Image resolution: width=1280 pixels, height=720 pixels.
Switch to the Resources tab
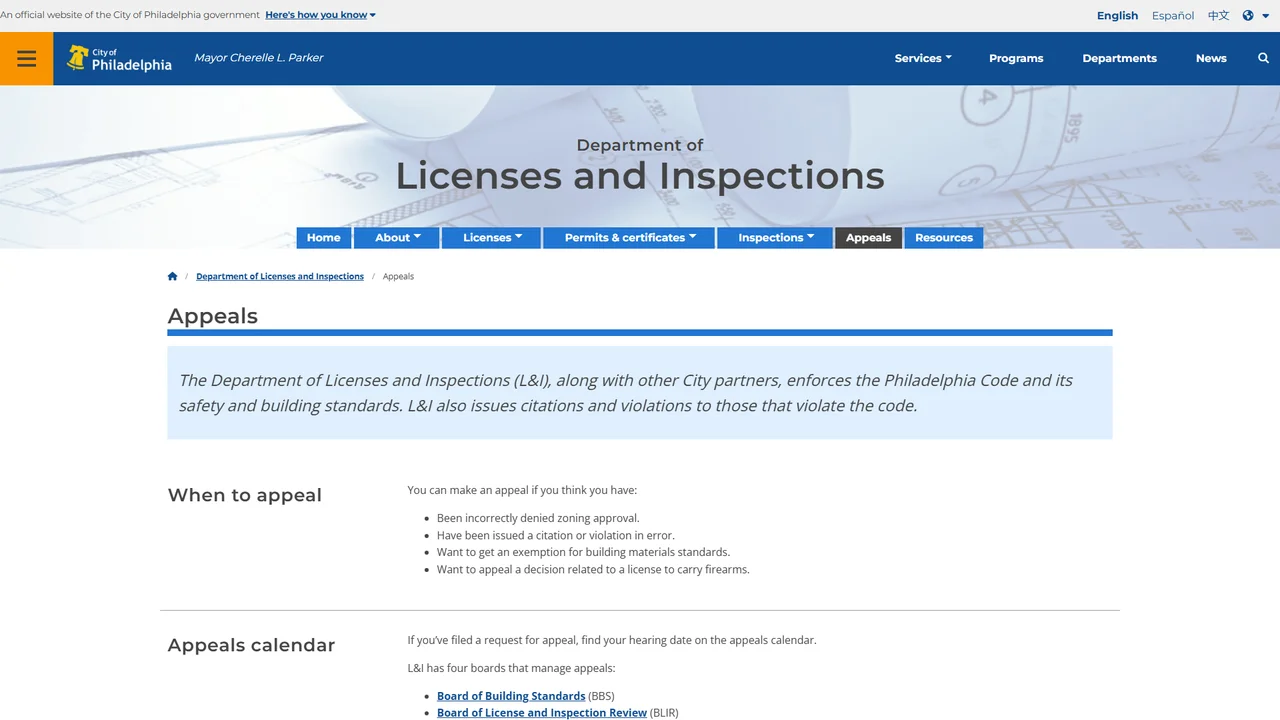pos(944,238)
